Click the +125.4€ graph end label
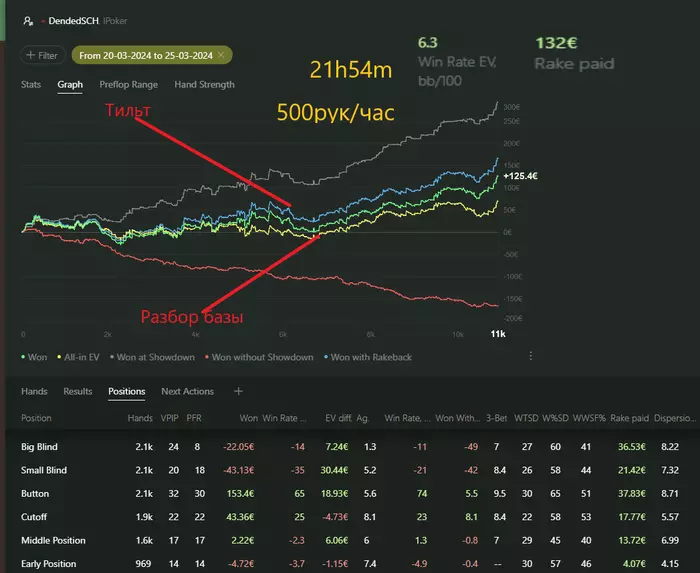 pyautogui.click(x=521, y=176)
